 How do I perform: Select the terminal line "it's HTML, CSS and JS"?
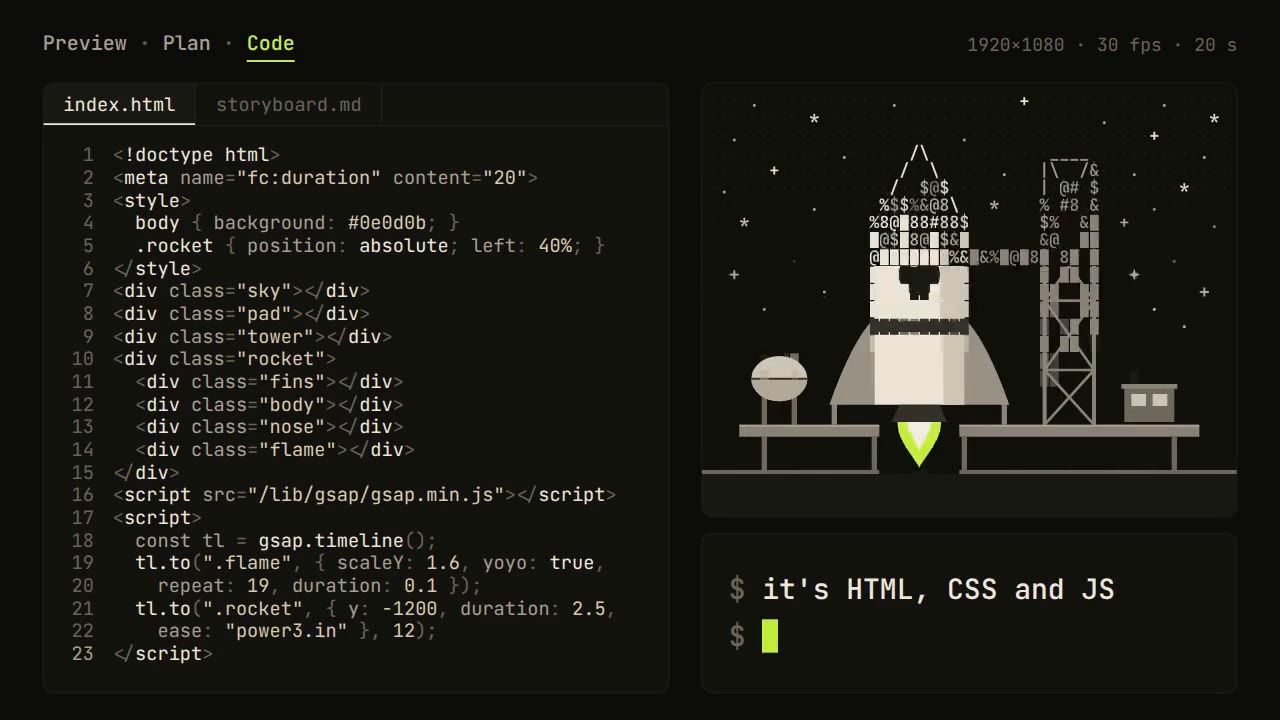[938, 589]
